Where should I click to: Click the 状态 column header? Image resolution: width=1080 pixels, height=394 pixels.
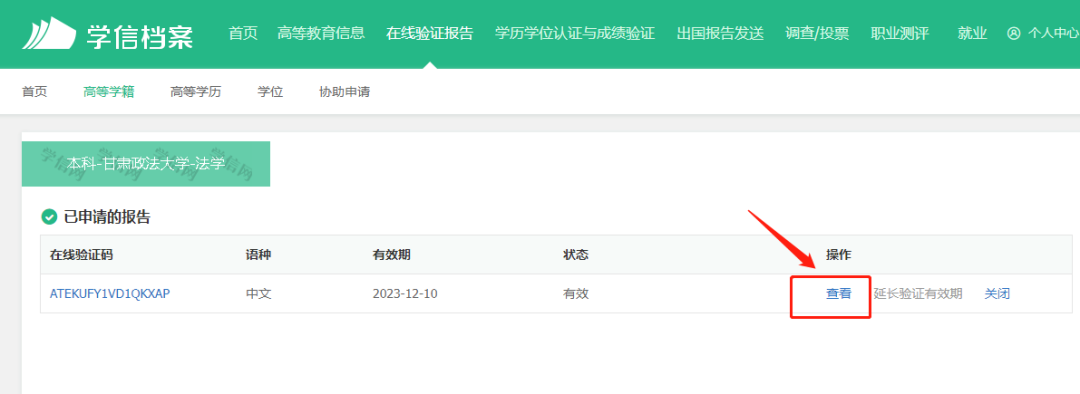click(576, 255)
